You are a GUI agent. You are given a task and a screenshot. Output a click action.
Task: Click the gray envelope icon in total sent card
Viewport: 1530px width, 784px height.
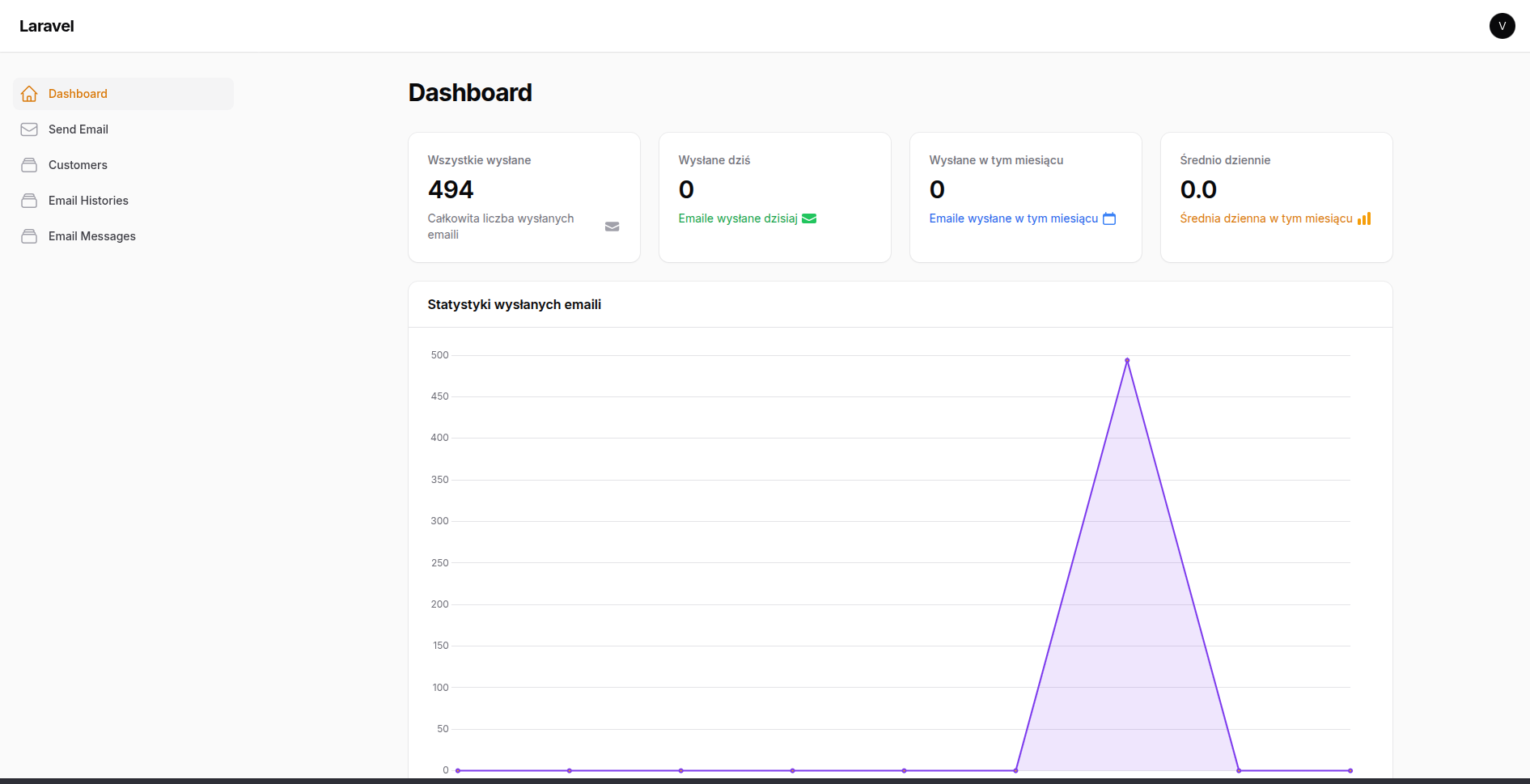click(x=612, y=227)
